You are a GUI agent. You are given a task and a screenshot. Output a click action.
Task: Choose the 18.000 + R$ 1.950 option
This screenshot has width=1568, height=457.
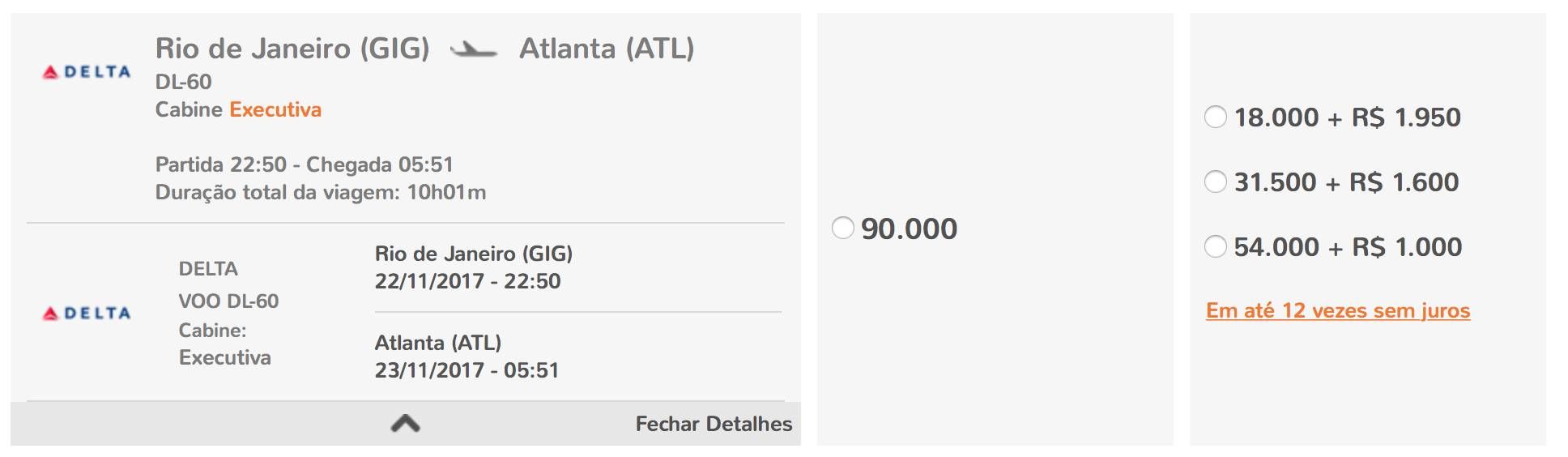[x=1216, y=117]
